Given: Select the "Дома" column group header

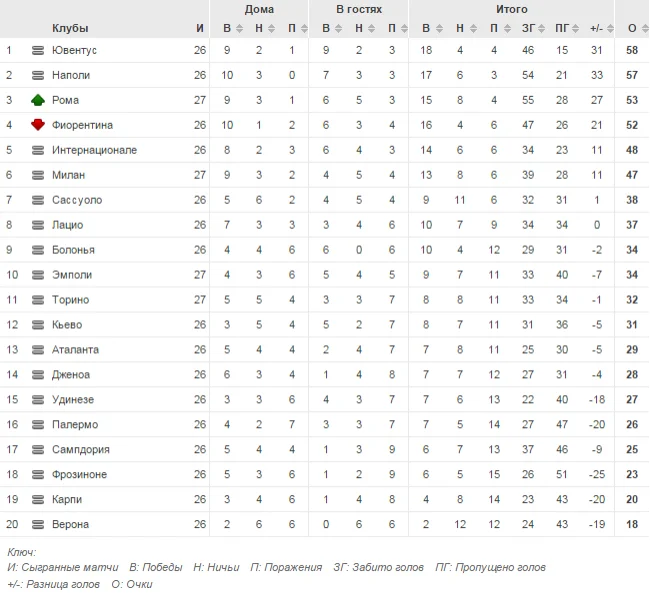Looking at the screenshot, I should [259, 9].
